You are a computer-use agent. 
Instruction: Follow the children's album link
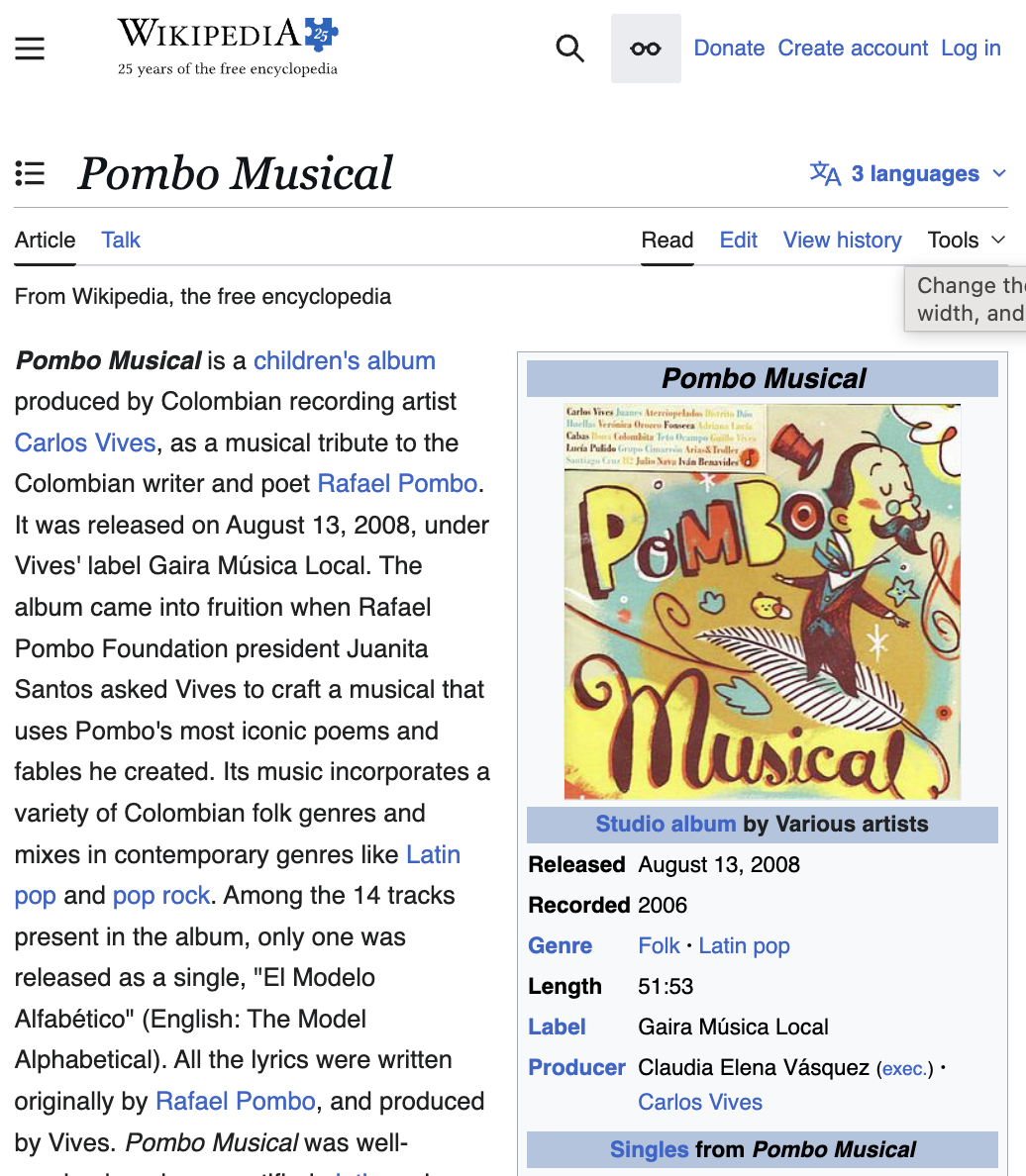coord(345,360)
